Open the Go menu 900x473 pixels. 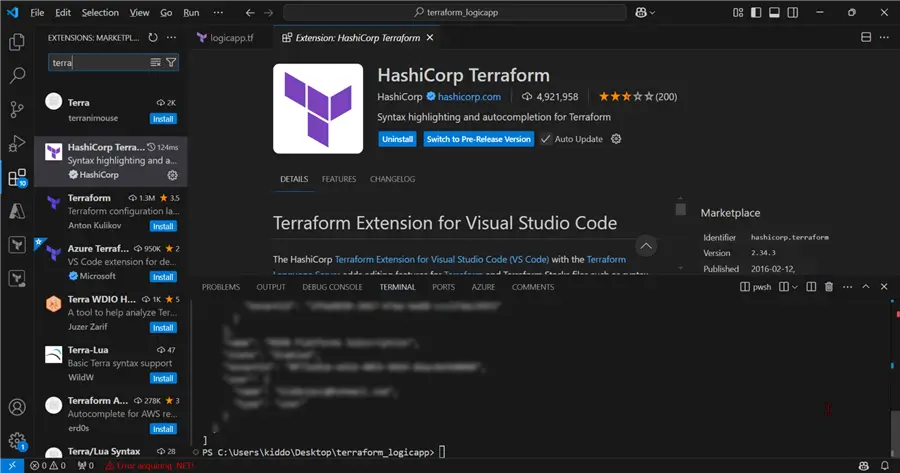pos(166,12)
